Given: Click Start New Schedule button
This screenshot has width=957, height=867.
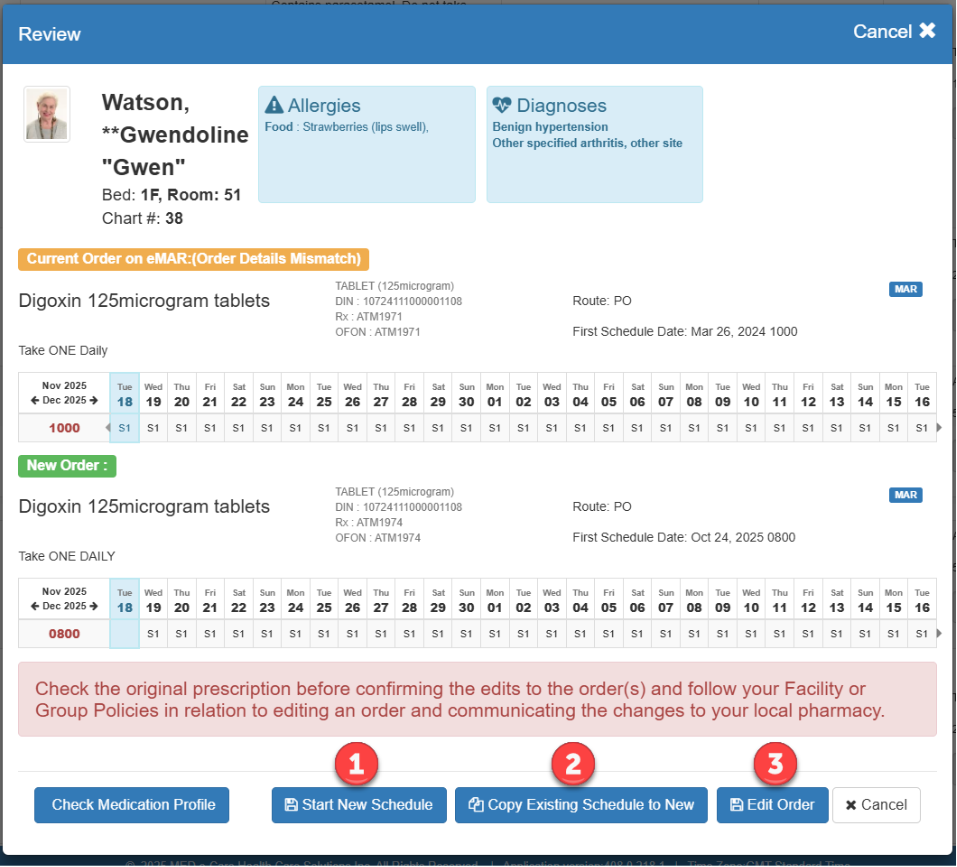Looking at the screenshot, I should pos(359,805).
